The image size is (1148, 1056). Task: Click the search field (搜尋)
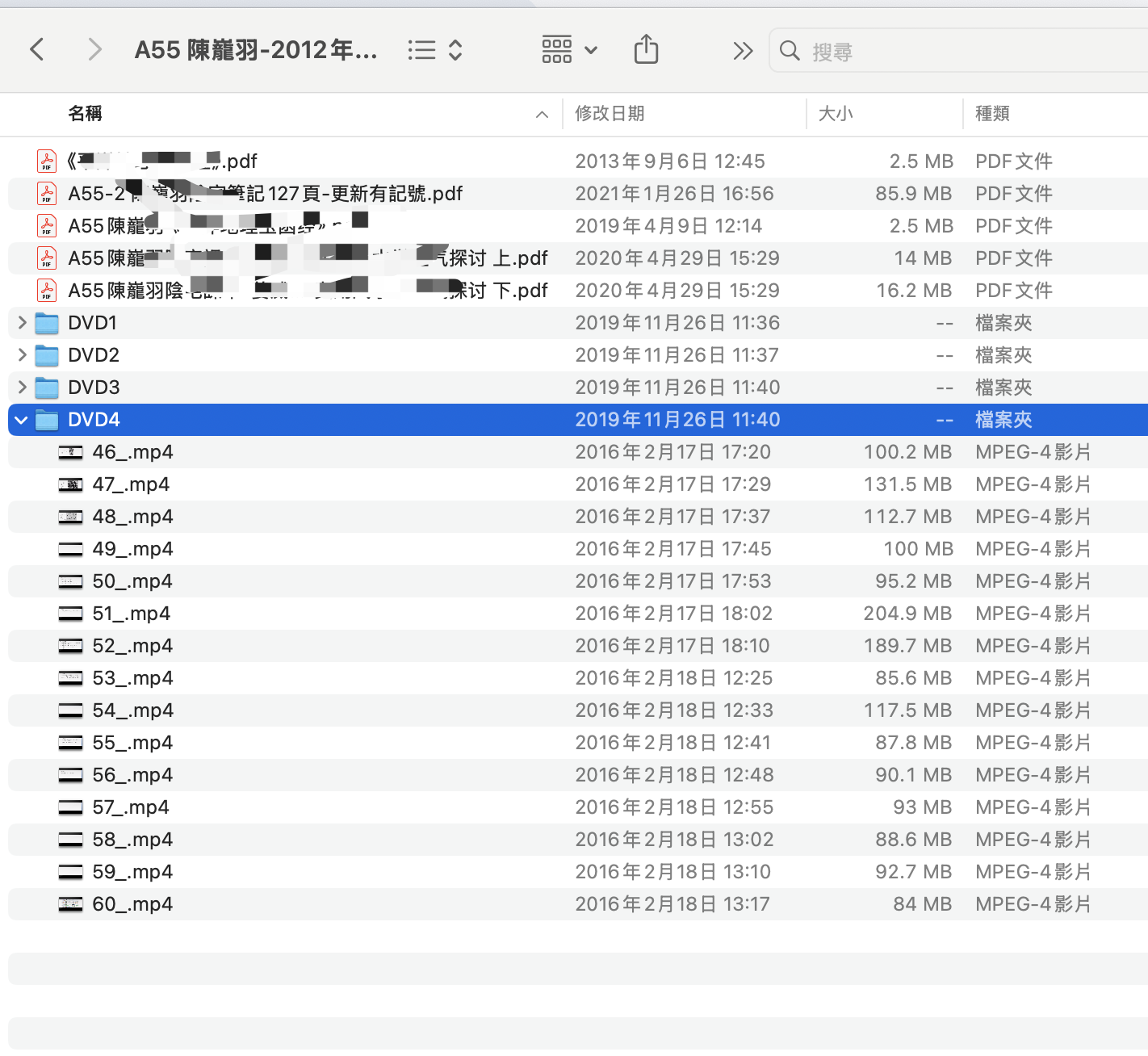(959, 51)
